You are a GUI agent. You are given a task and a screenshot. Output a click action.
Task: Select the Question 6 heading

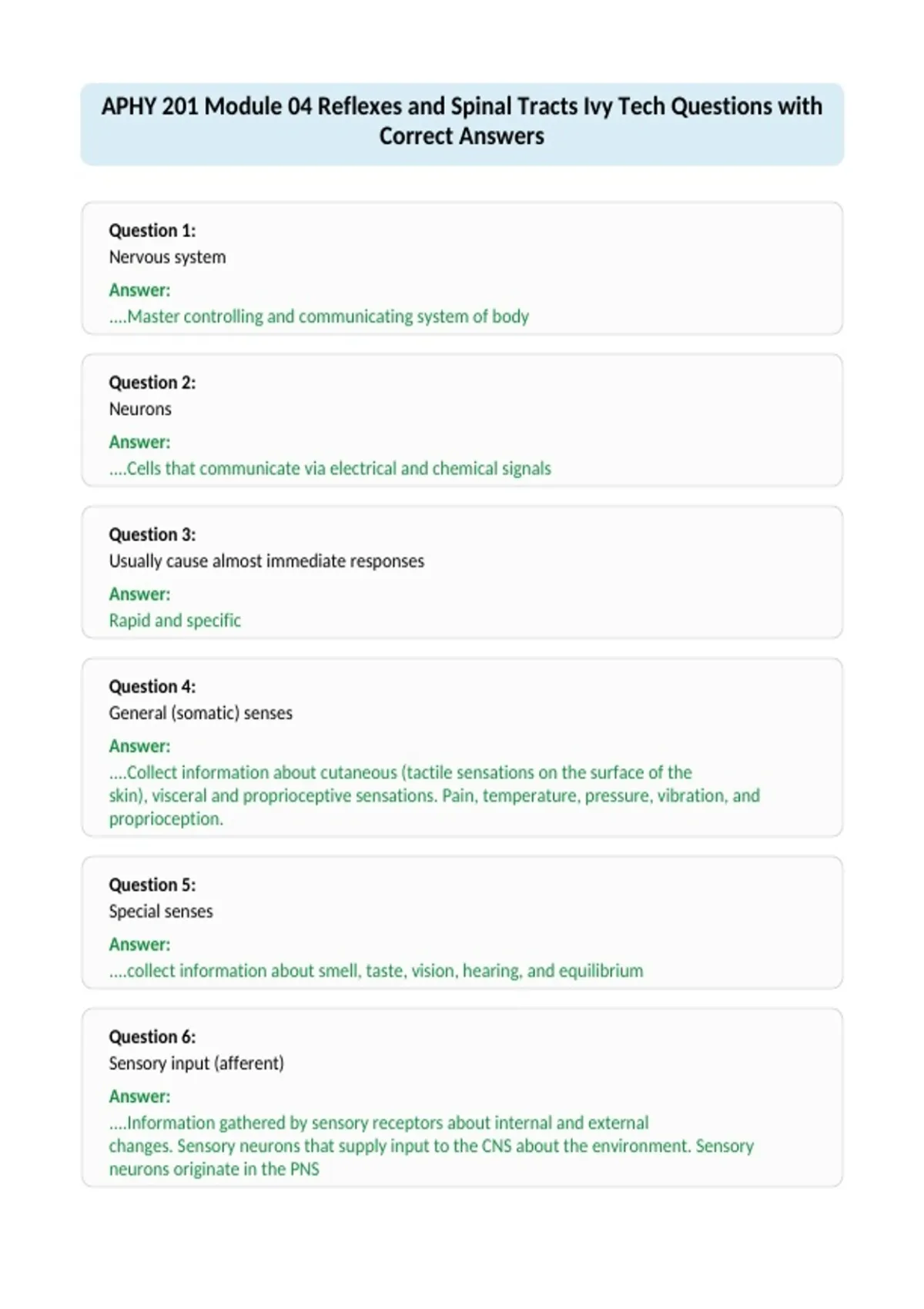[x=152, y=1036]
